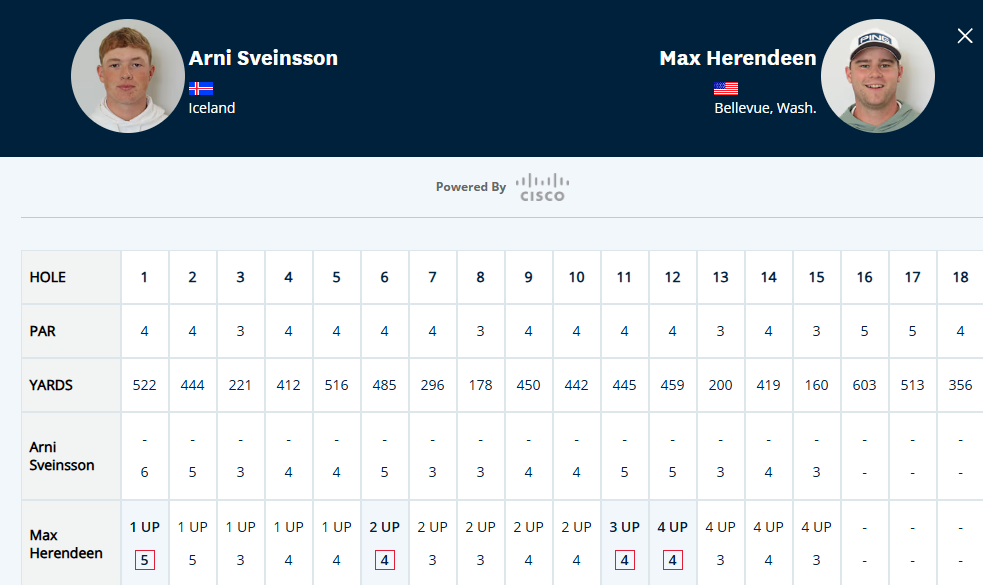Click the Powered By text
983x585 pixels.
point(470,187)
